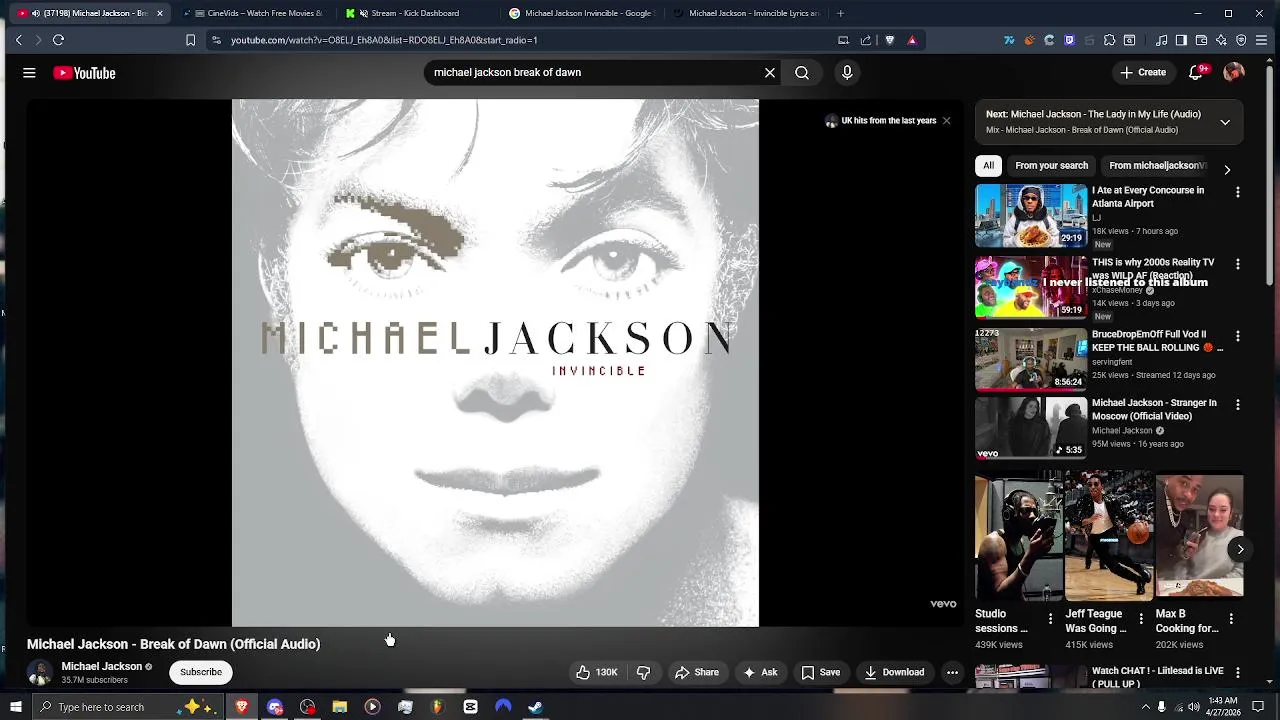Image resolution: width=1280 pixels, height=720 pixels.
Task: Click the Windows taskbar search box
Action: point(126,707)
